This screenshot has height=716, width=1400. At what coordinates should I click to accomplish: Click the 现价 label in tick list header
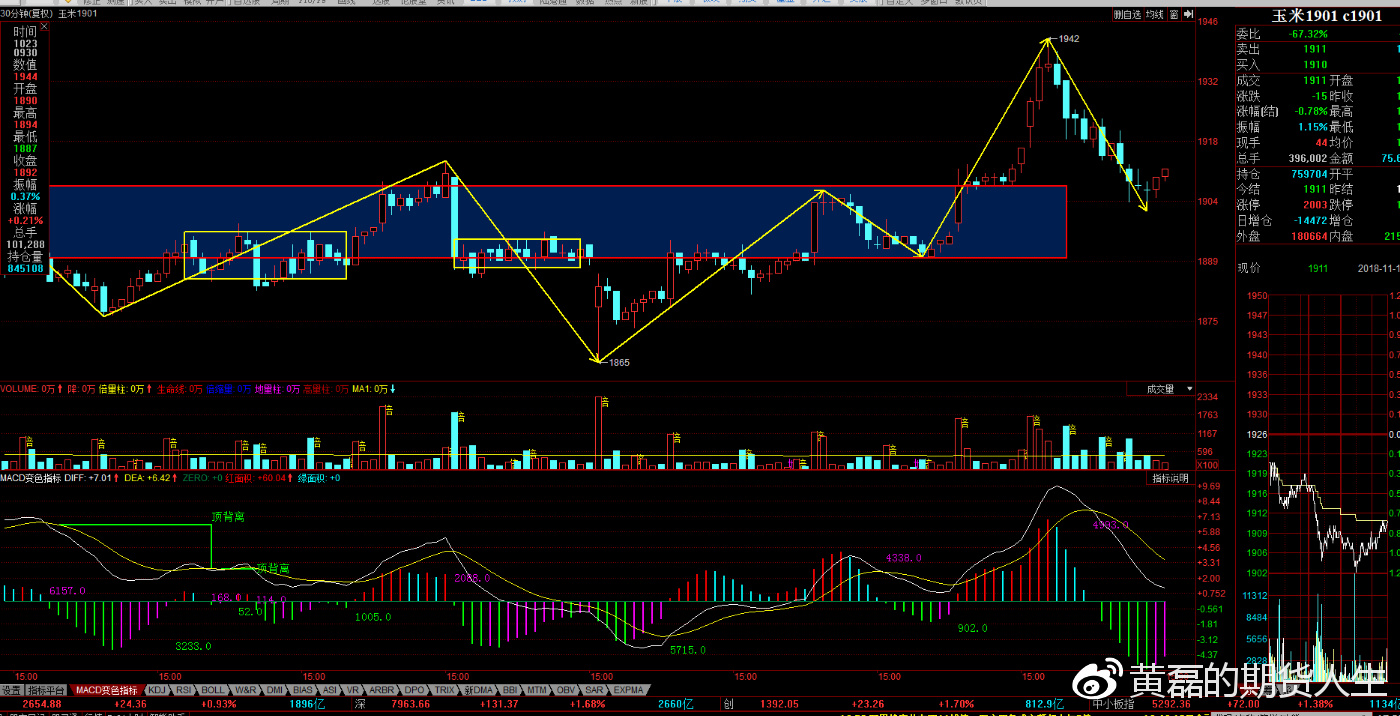(1250, 268)
